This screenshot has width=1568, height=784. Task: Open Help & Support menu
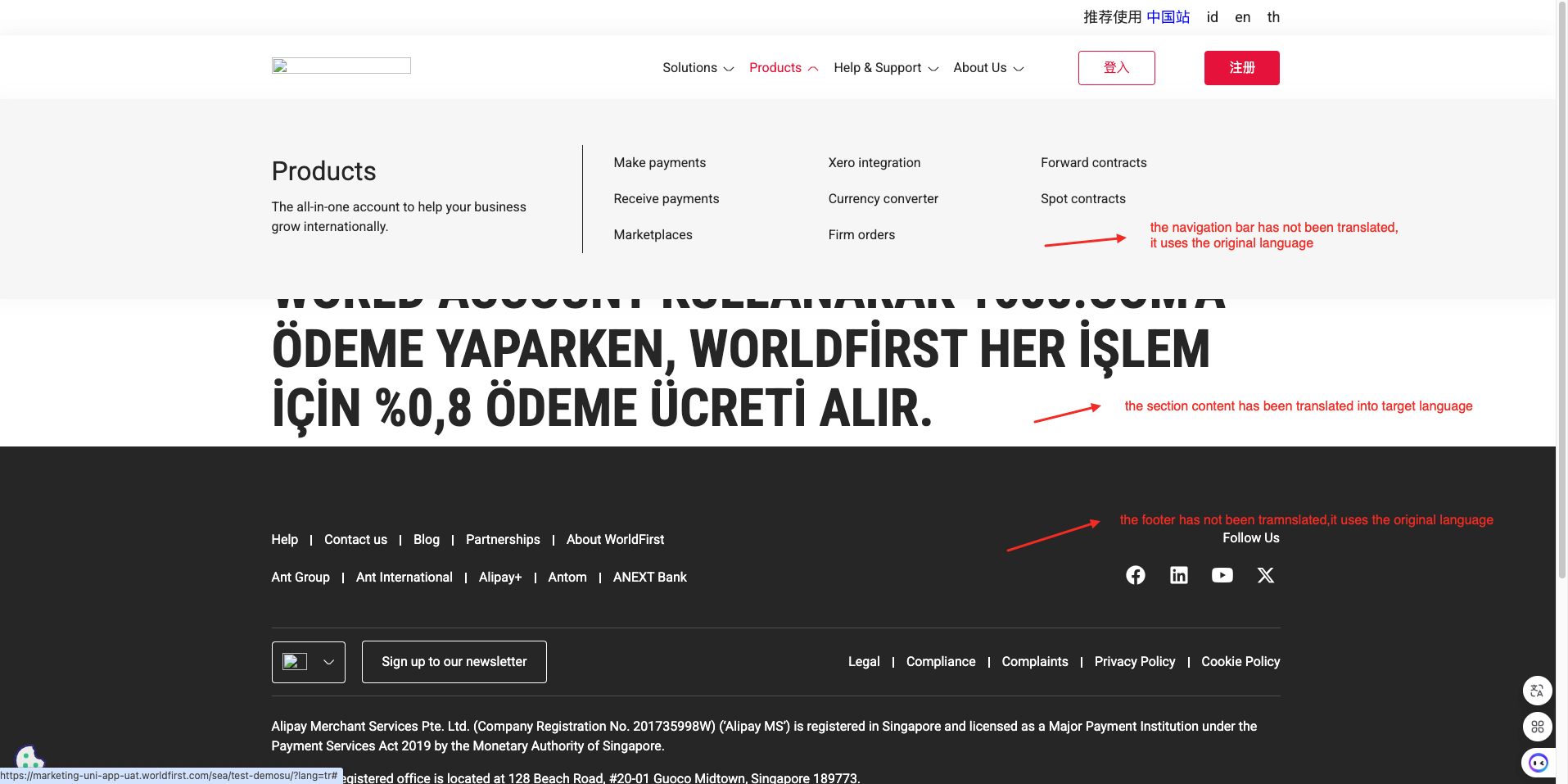885,68
